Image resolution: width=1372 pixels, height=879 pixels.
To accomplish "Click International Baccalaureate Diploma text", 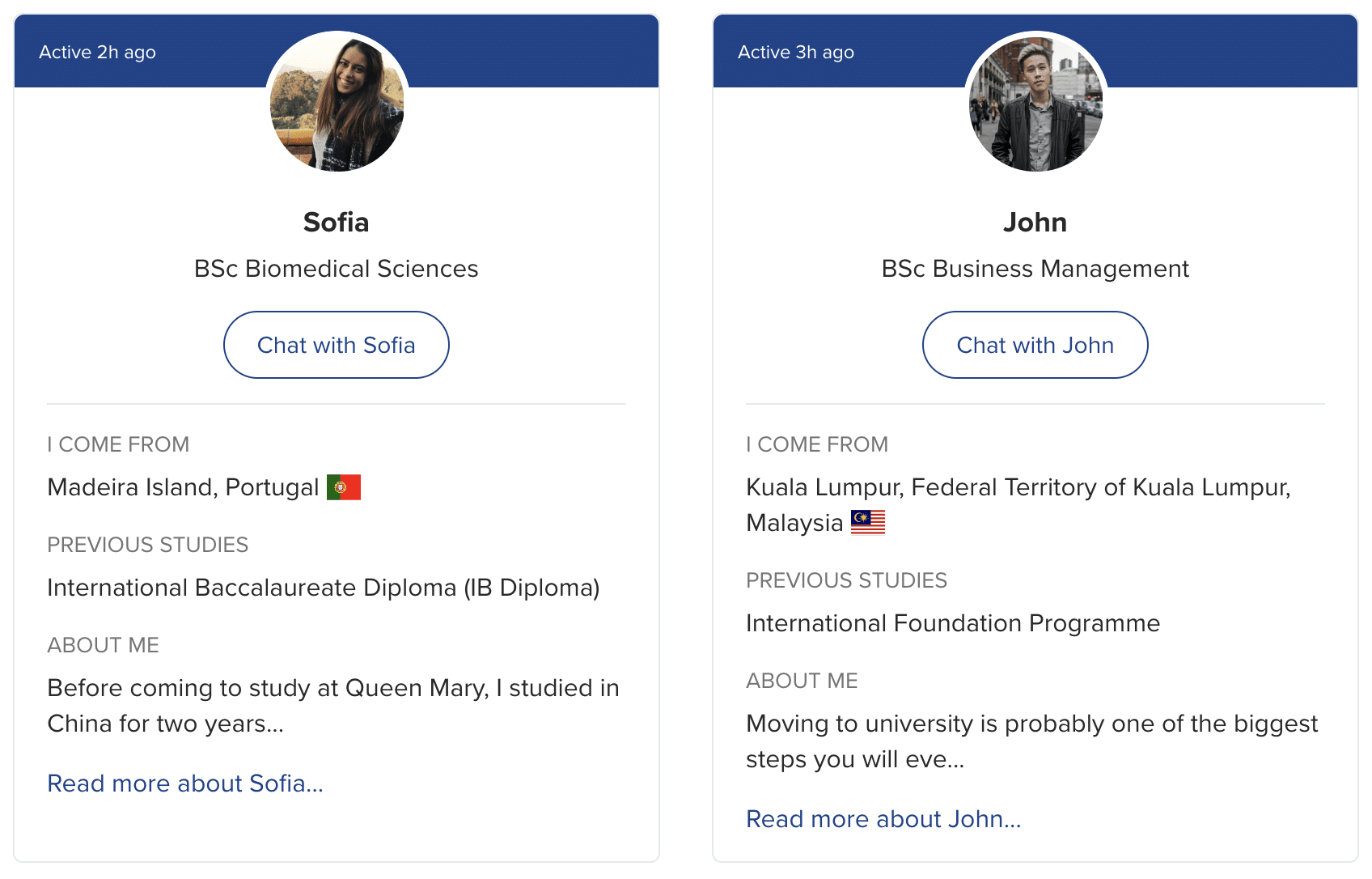I will click(324, 588).
